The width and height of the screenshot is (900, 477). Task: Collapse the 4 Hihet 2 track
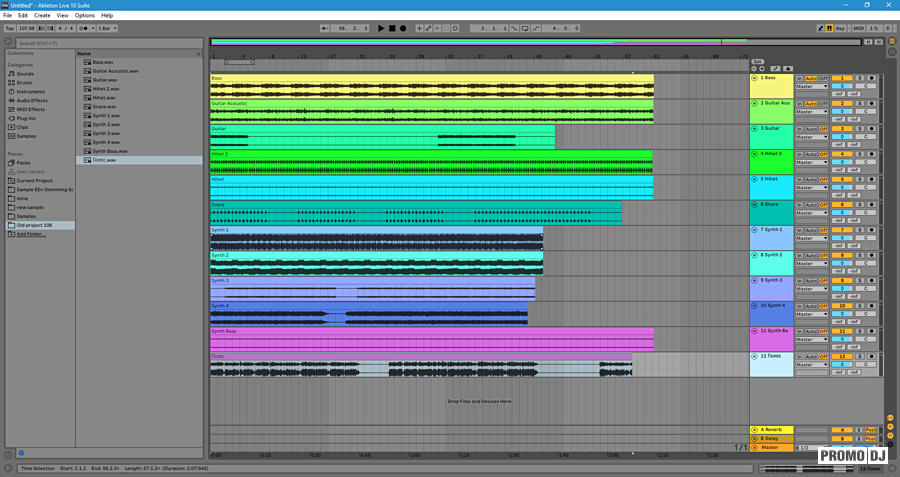755,154
